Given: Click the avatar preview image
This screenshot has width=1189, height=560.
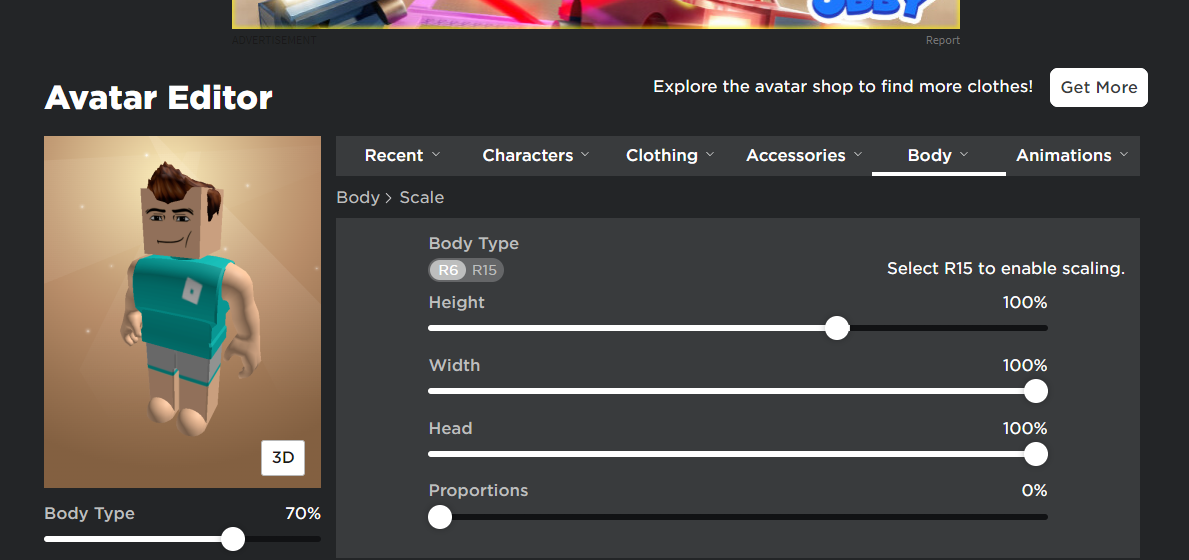Looking at the screenshot, I should click(x=182, y=312).
